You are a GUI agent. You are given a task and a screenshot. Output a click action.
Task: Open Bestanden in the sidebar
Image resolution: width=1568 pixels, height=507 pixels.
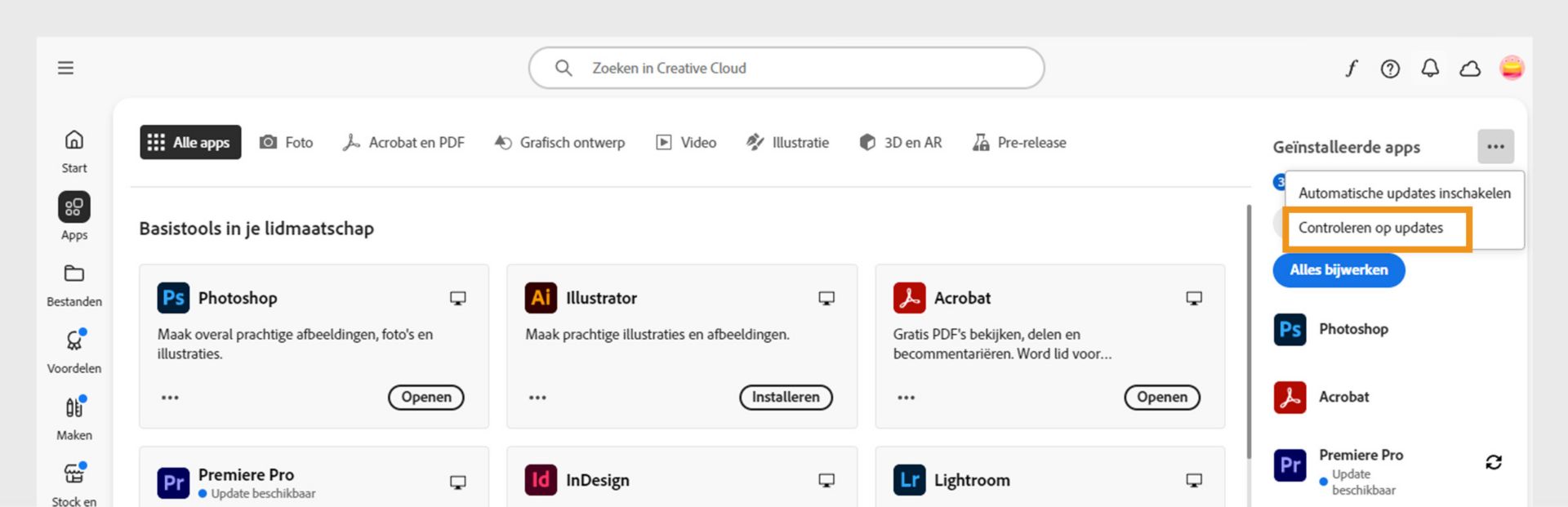tap(74, 284)
